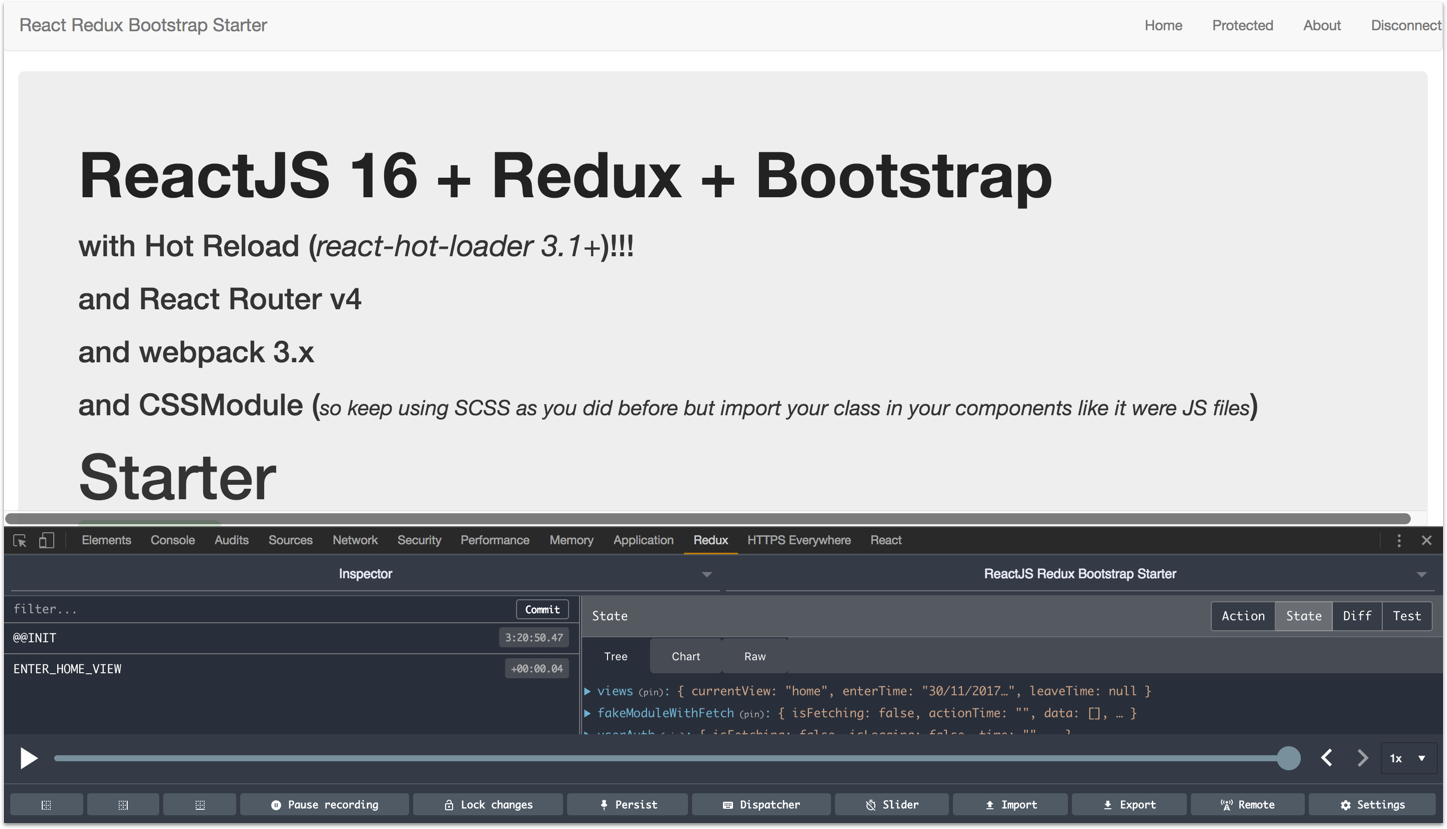Open Redux DevTools Settings
This screenshot has width=1447, height=829.
pos(1372,804)
